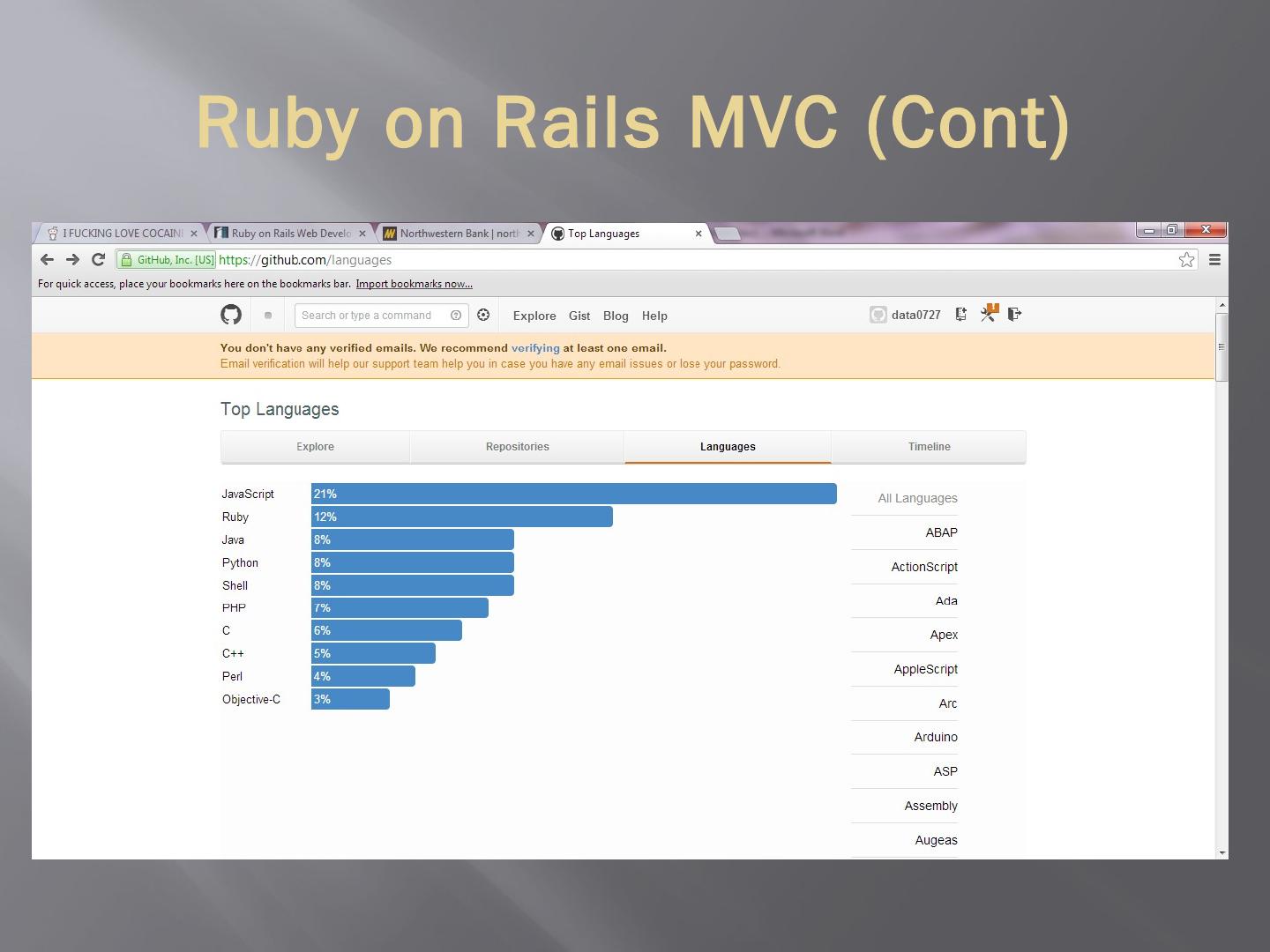Click the Perl language label

232,677
